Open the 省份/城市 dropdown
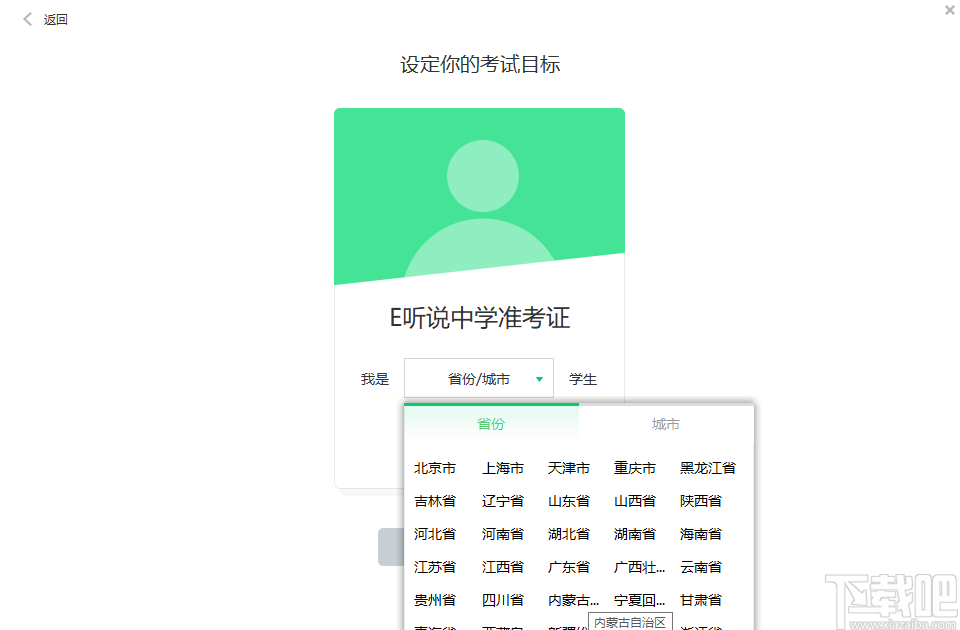Screen dimensions: 960x630 tap(478, 378)
